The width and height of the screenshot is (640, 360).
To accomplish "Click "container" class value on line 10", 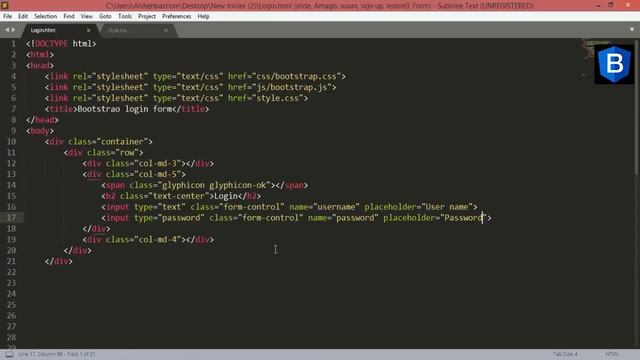I will tap(122, 142).
